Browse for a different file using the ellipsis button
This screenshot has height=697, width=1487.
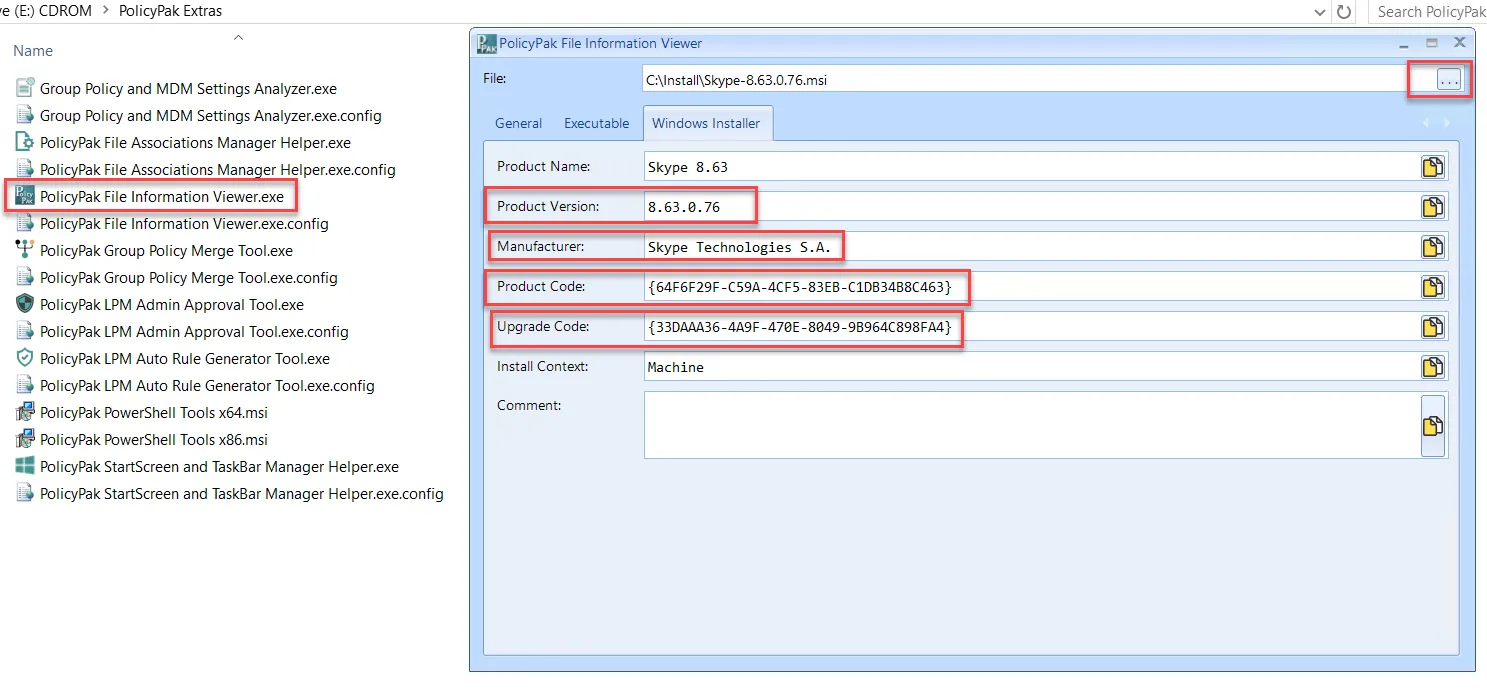pos(1439,79)
